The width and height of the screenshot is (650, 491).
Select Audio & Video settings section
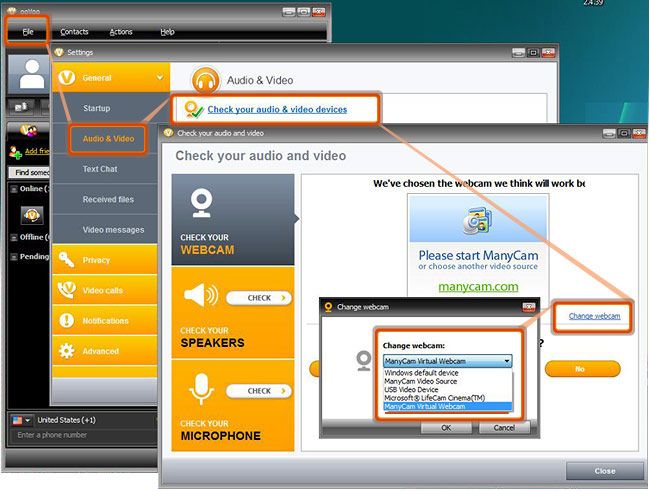(x=108, y=139)
